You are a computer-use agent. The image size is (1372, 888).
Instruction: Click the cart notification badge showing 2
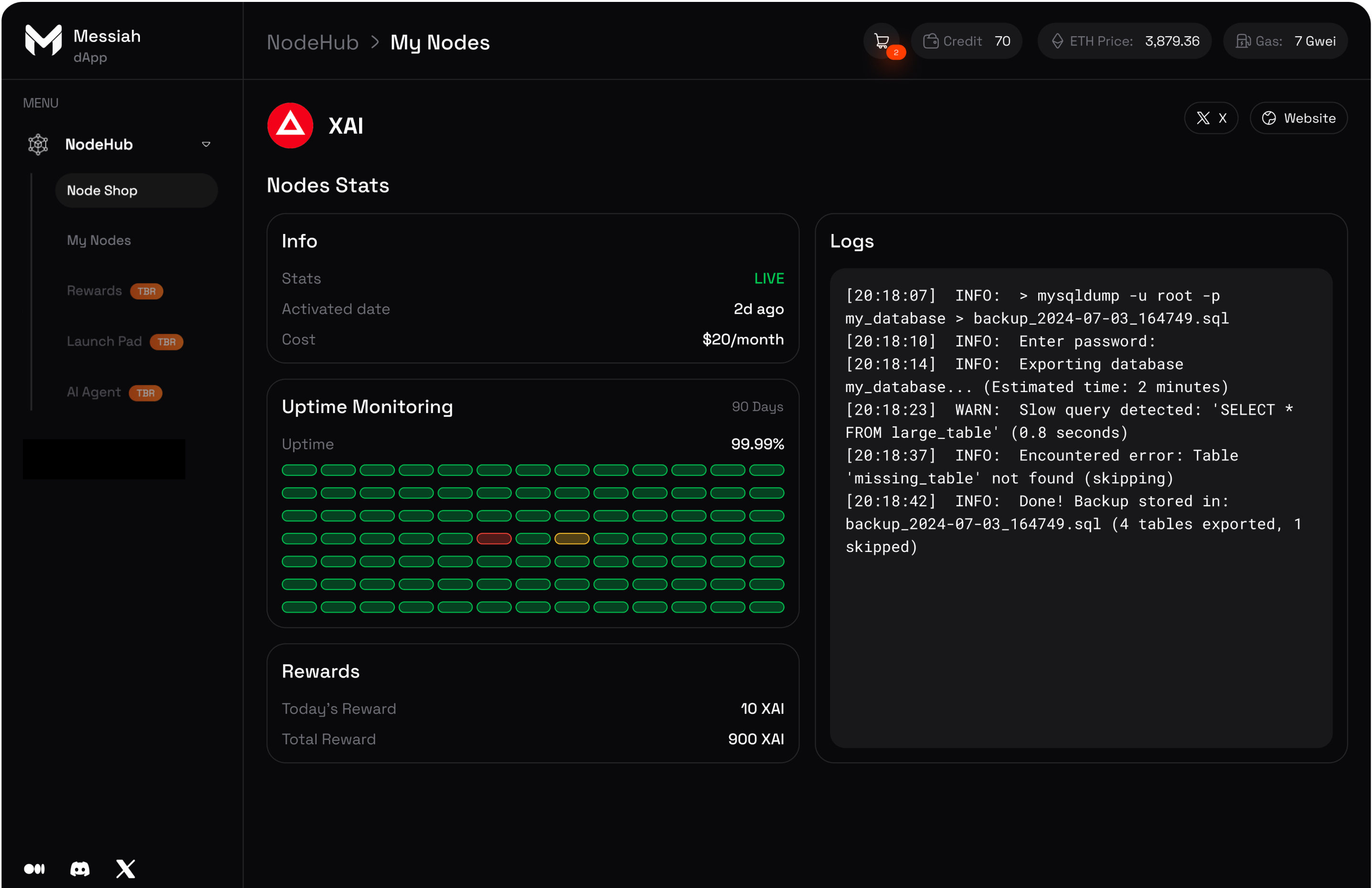896,53
